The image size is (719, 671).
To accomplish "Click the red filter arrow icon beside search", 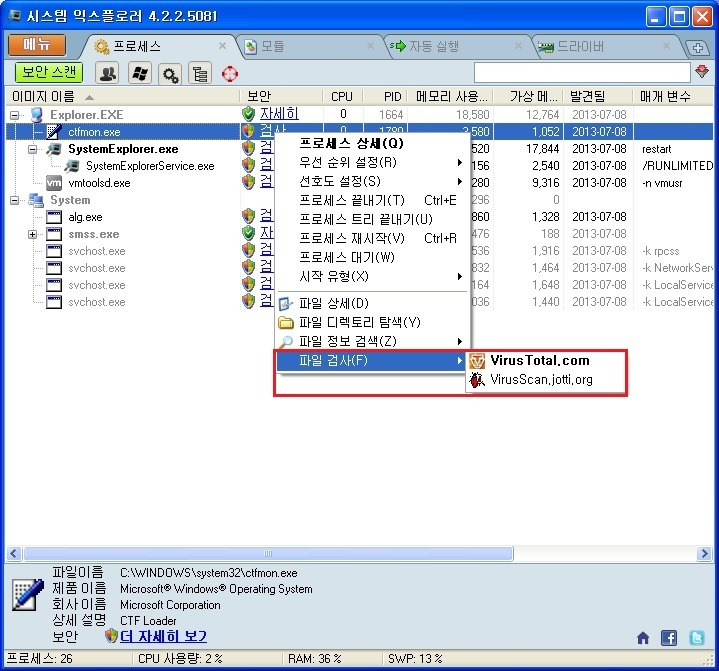I will pyautogui.click(x=702, y=72).
